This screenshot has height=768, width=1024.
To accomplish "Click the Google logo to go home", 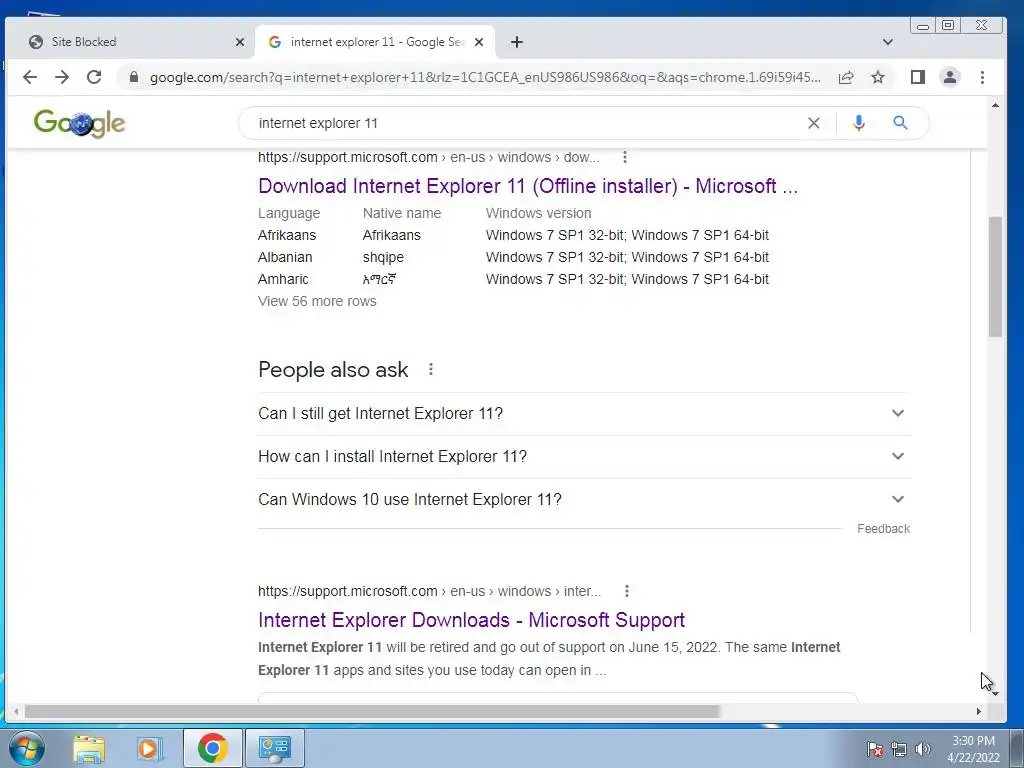I will [80, 123].
